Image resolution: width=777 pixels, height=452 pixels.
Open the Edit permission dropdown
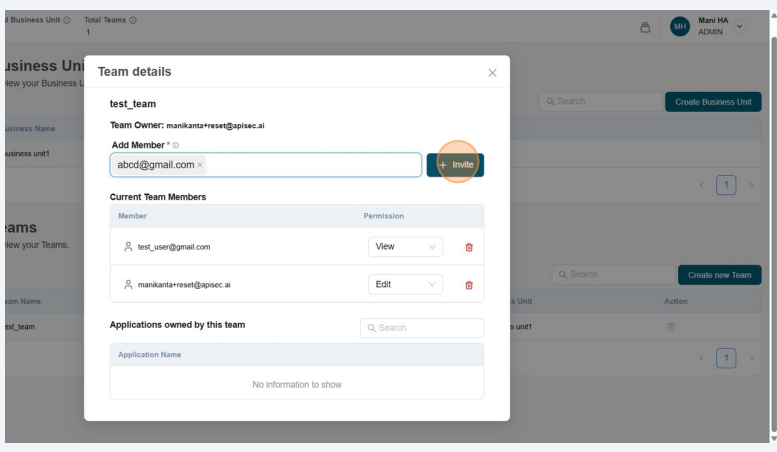405,285
